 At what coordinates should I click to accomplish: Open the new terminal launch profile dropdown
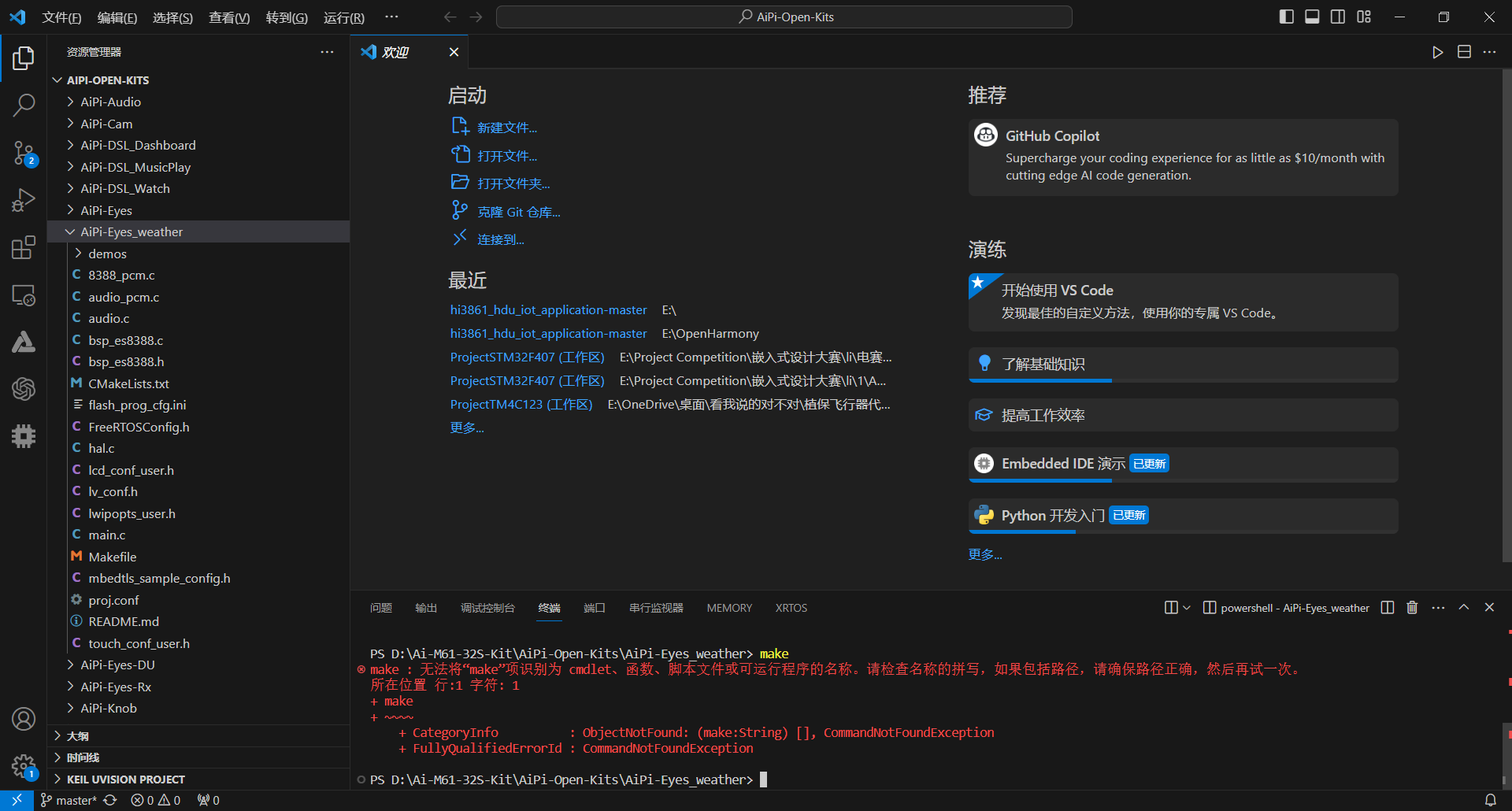[1187, 607]
